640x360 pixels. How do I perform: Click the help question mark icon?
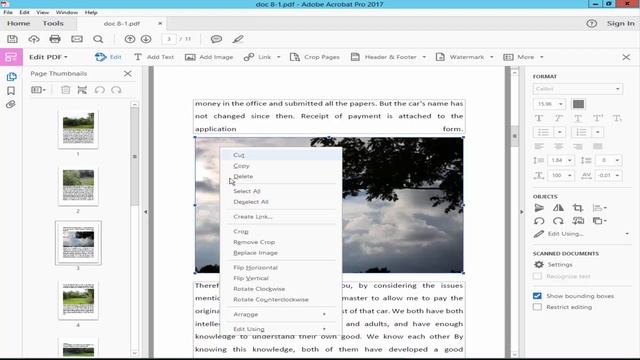click(591, 24)
